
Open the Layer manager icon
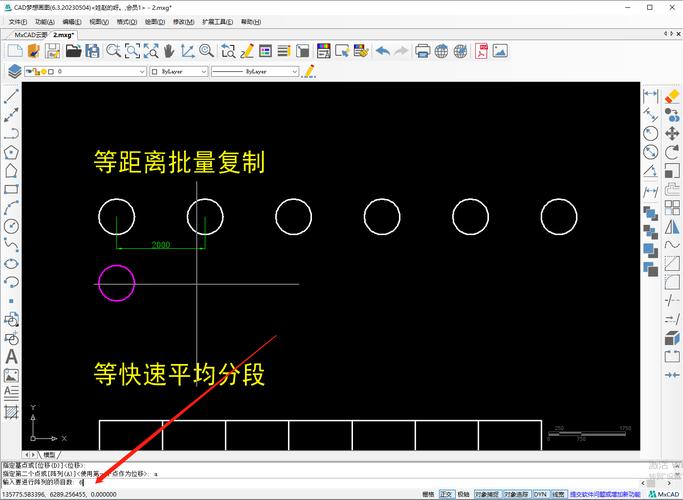tap(14, 72)
